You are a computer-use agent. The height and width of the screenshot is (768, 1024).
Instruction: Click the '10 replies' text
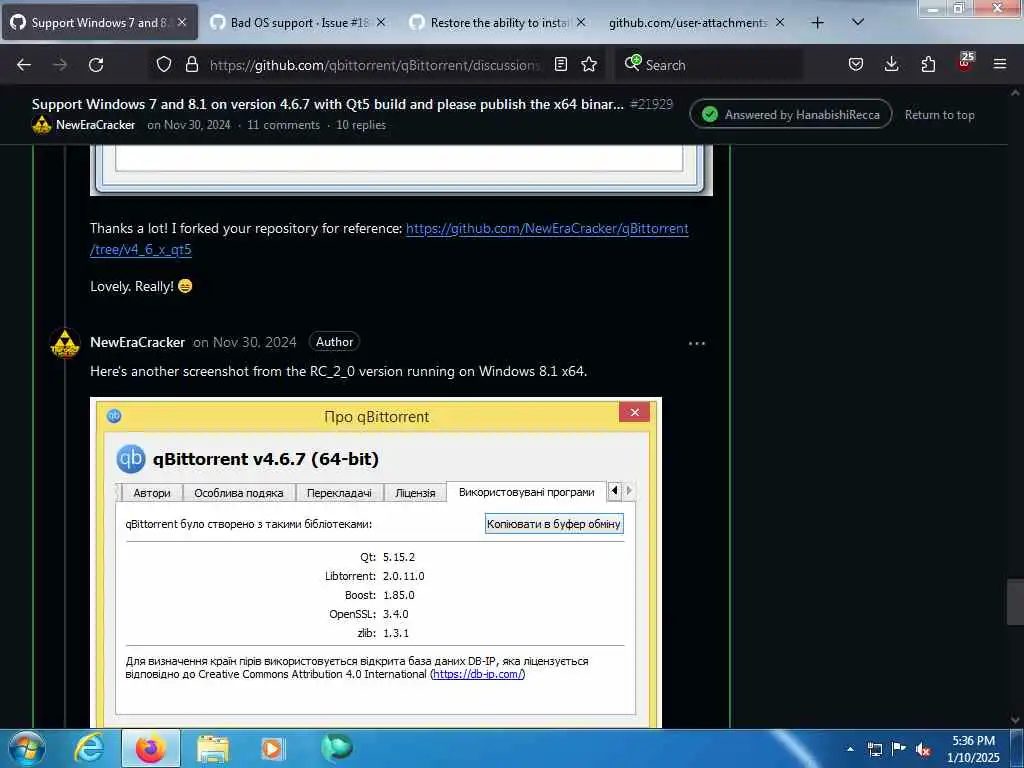[x=360, y=125]
